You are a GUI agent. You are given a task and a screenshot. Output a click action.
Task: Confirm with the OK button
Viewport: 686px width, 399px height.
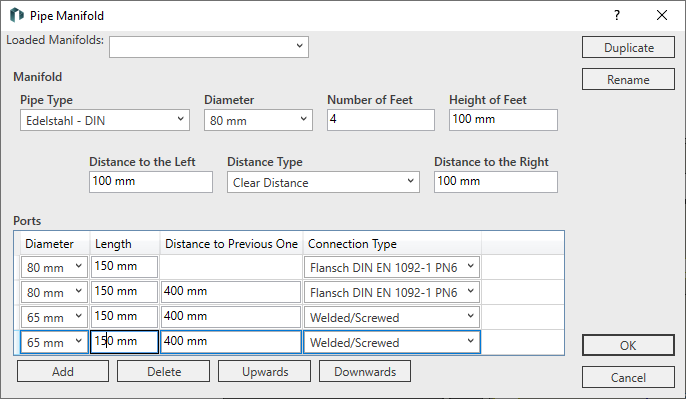[628, 345]
